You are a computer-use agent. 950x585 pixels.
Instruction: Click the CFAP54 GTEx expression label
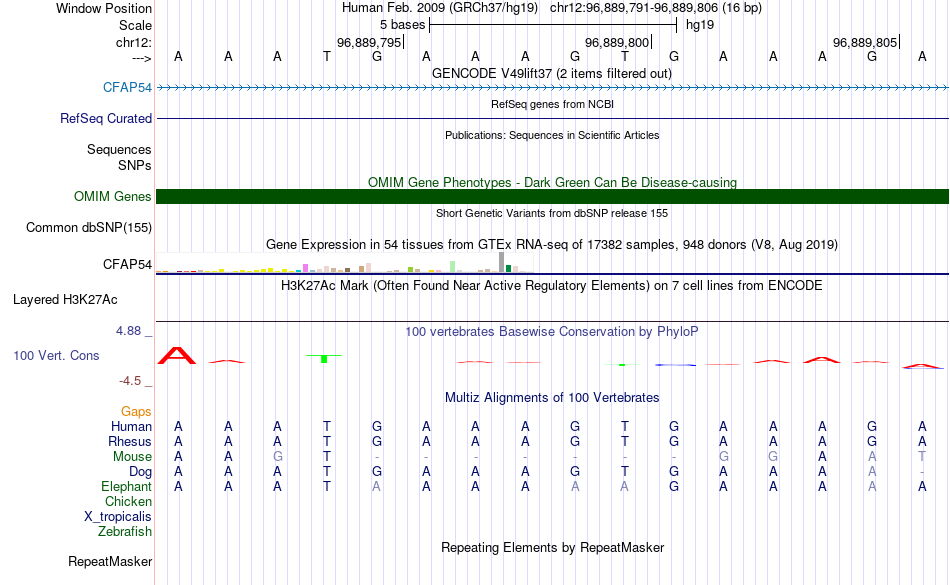127,264
